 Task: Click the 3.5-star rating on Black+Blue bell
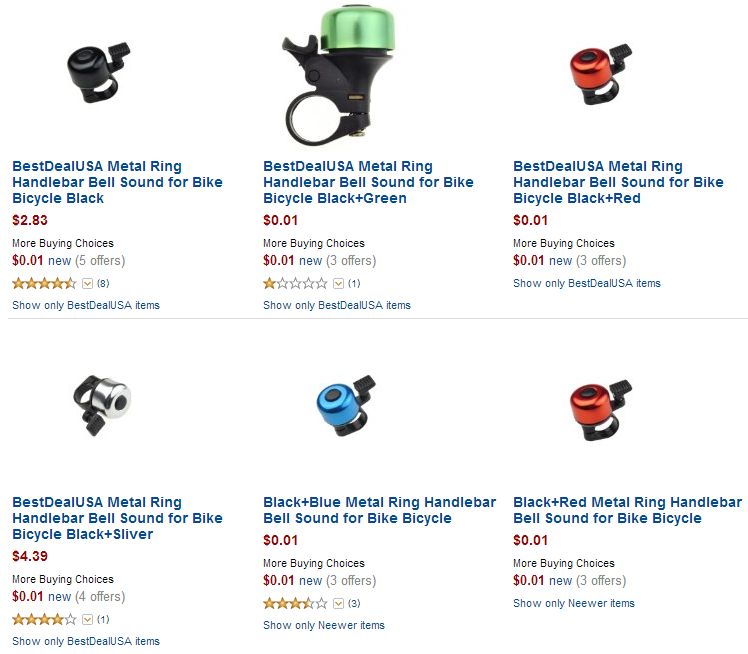(x=295, y=604)
